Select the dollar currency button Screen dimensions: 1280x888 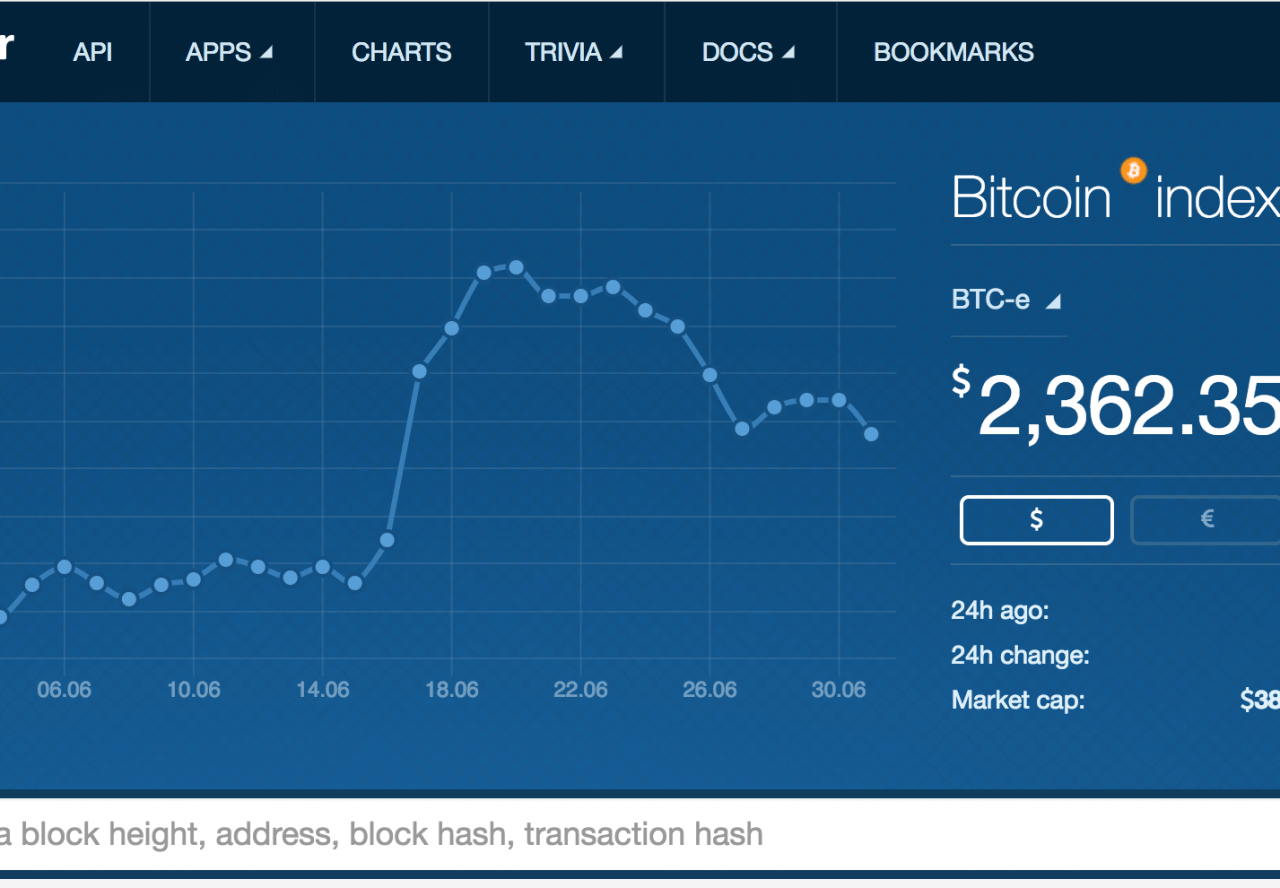pos(1037,520)
